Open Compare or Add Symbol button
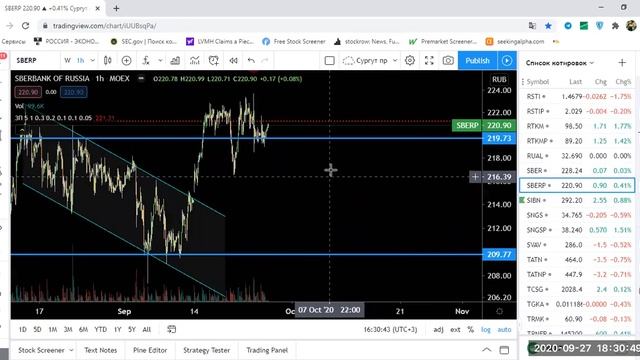This screenshot has height=360, width=640. tap(127, 60)
